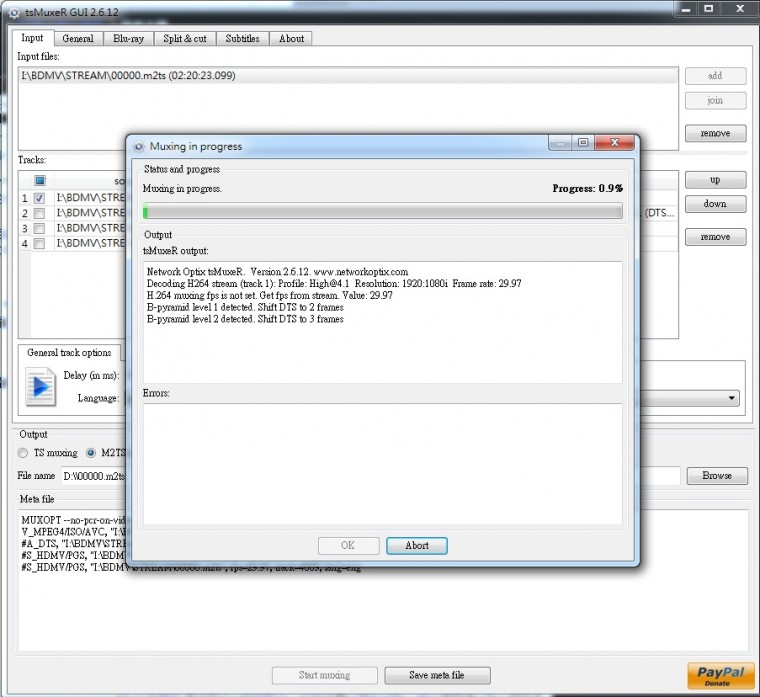Tick the track 4 checkbox
The height and width of the screenshot is (697, 760).
[39, 243]
